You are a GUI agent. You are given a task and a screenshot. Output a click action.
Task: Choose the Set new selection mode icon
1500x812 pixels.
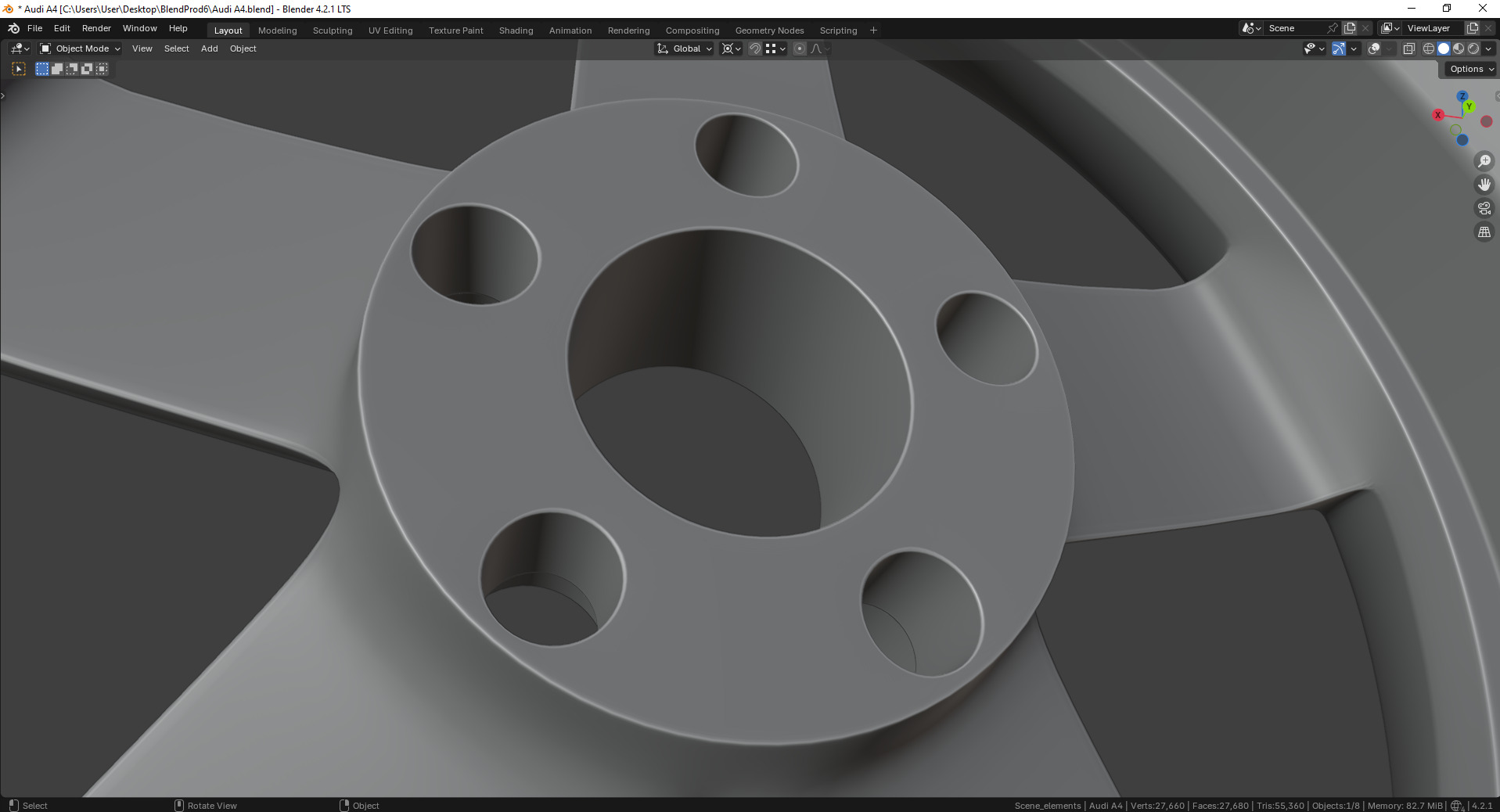[42, 69]
